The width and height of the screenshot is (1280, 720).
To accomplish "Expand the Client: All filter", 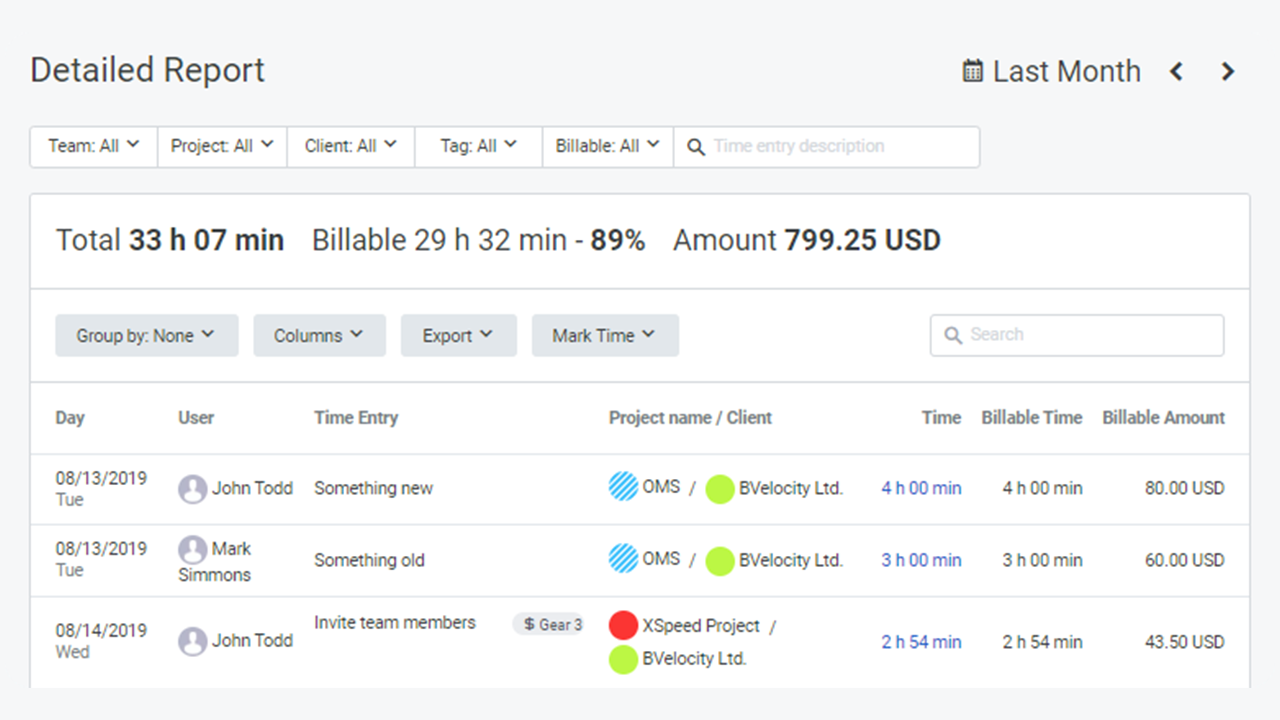I will 350,146.
